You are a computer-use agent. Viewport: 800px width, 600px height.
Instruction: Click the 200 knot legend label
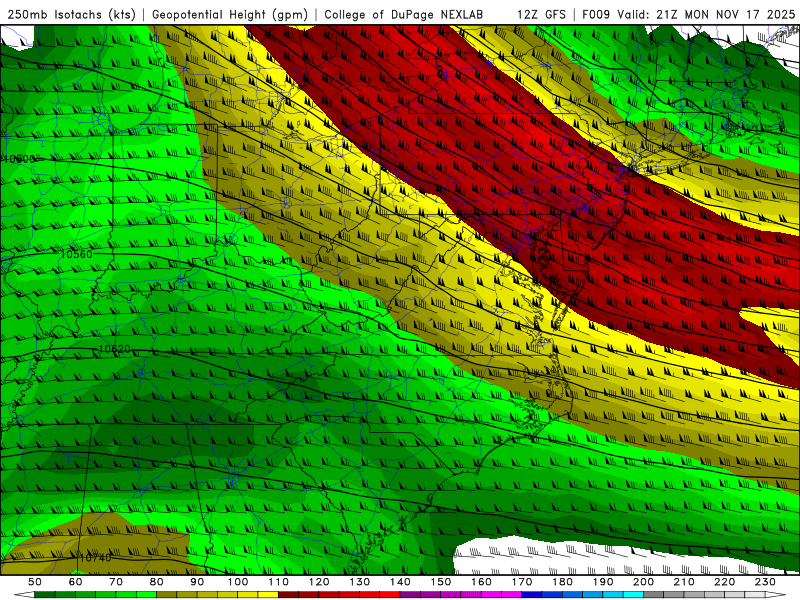[x=643, y=582]
